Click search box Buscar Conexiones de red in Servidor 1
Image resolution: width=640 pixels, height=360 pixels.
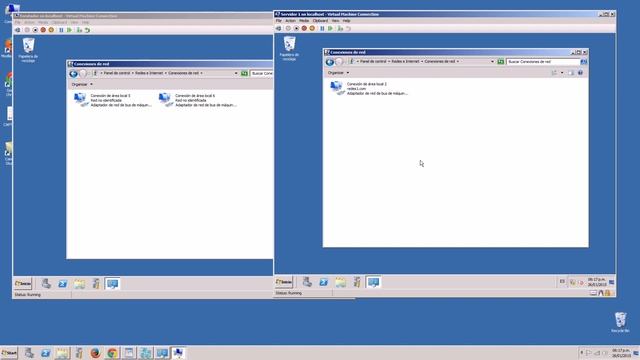(543, 62)
